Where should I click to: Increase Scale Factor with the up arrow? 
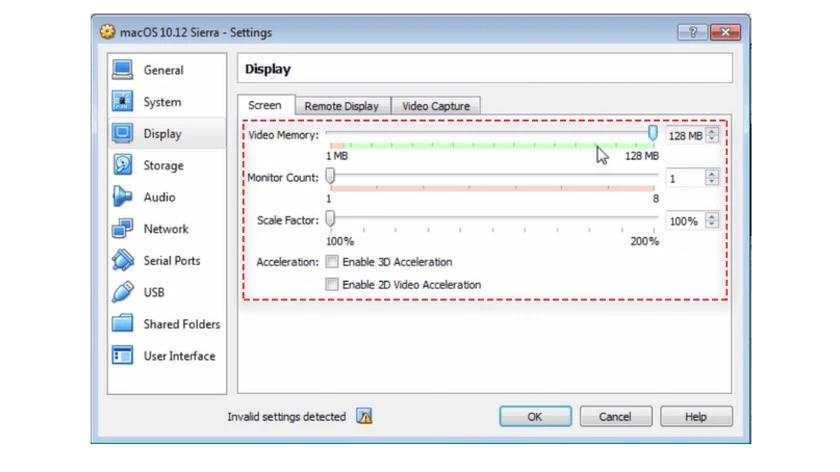tap(712, 216)
